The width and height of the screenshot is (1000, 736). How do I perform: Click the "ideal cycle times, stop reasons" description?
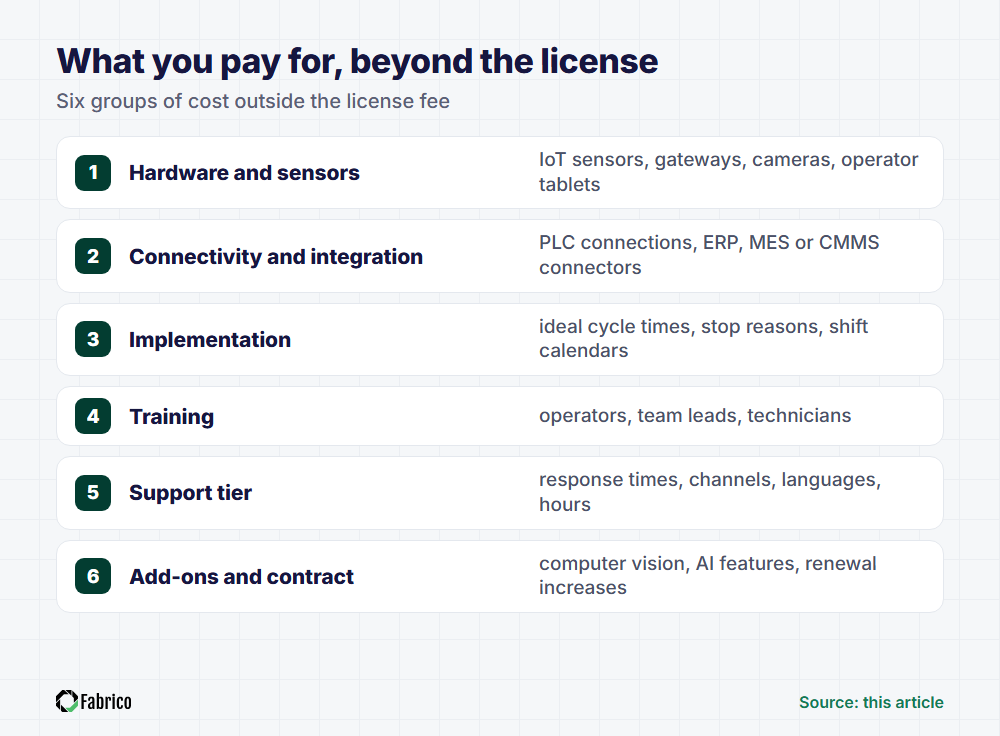703,339
